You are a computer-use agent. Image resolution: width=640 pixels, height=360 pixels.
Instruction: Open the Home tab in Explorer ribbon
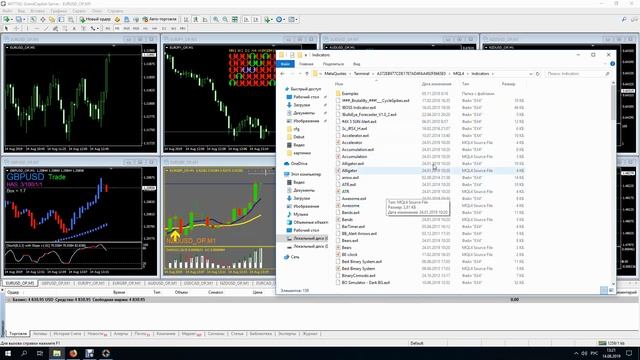coord(306,64)
